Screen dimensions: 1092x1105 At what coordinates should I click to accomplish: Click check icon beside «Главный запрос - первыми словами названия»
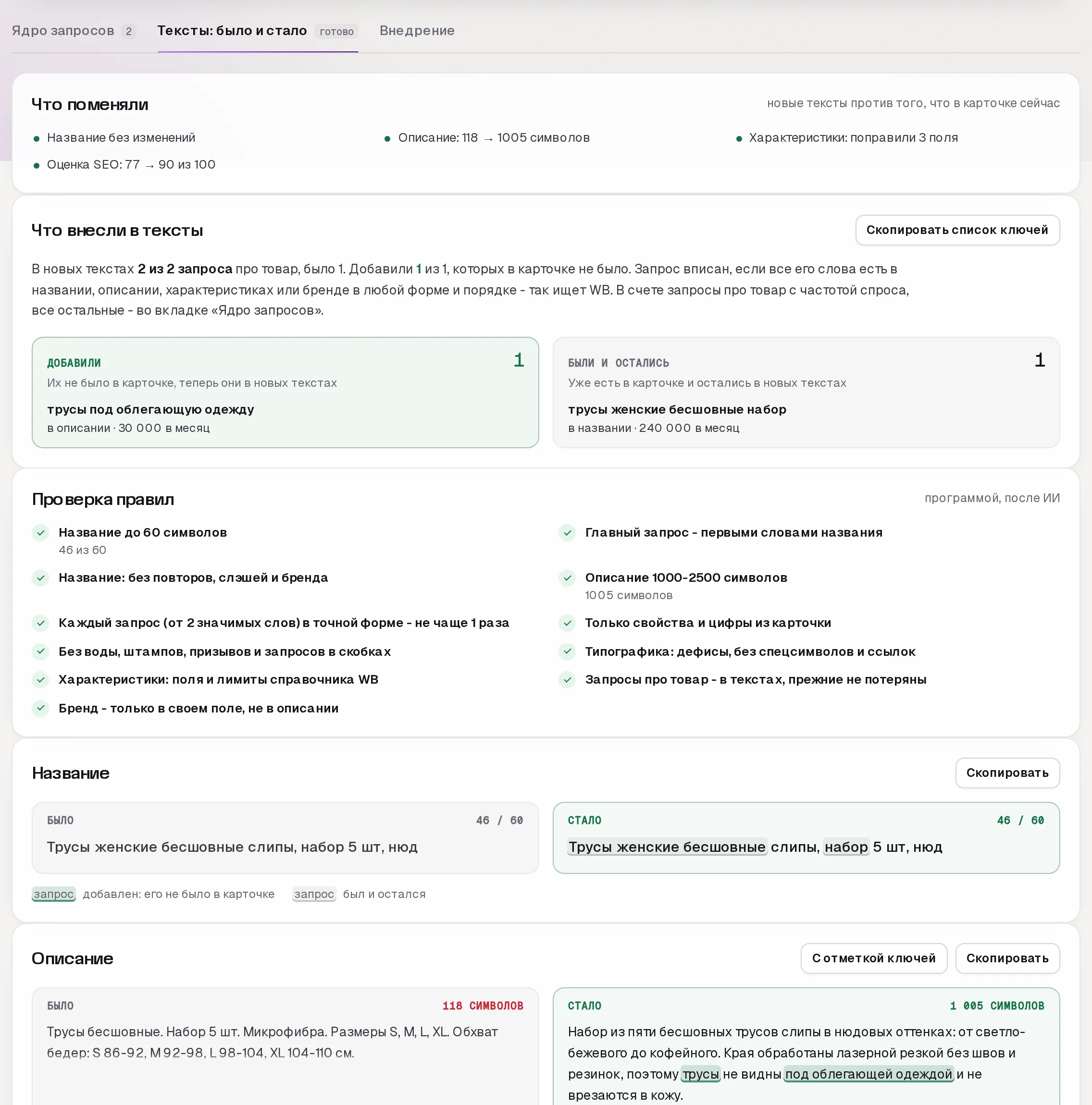pyautogui.click(x=567, y=532)
